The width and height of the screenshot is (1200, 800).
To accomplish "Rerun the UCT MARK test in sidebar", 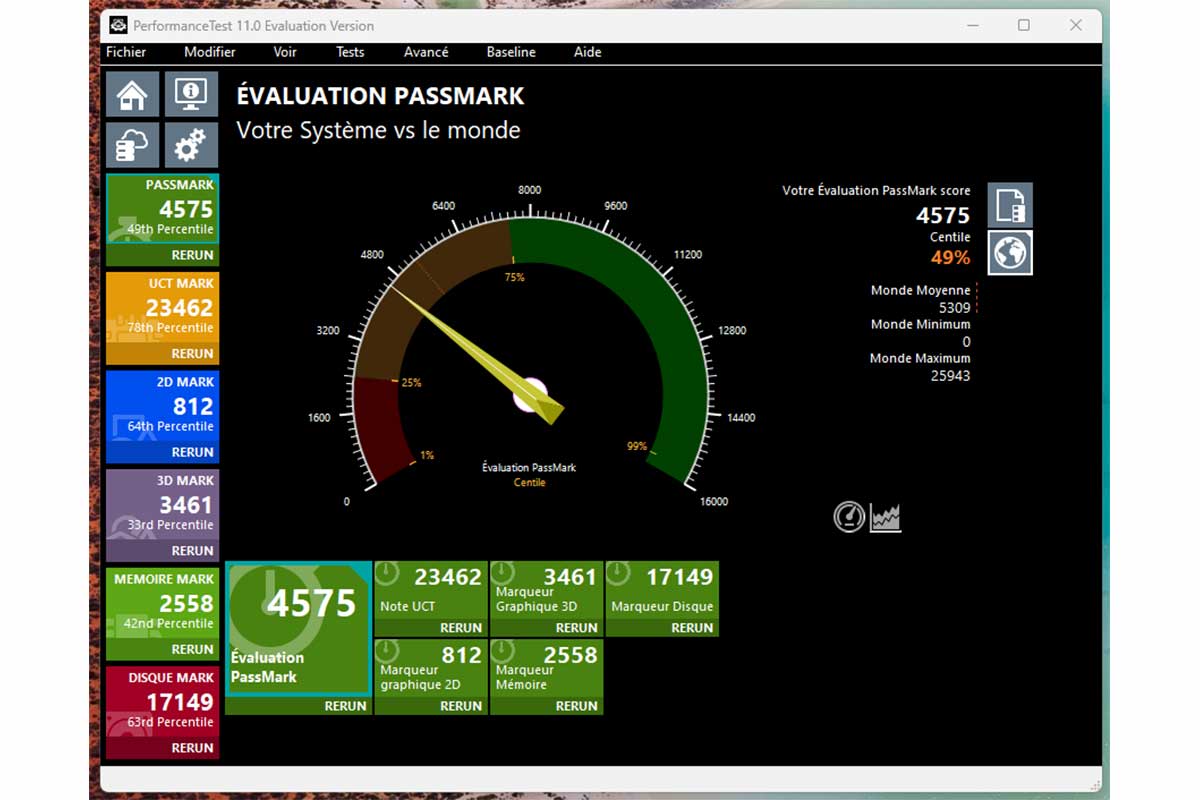I will pyautogui.click(x=192, y=353).
